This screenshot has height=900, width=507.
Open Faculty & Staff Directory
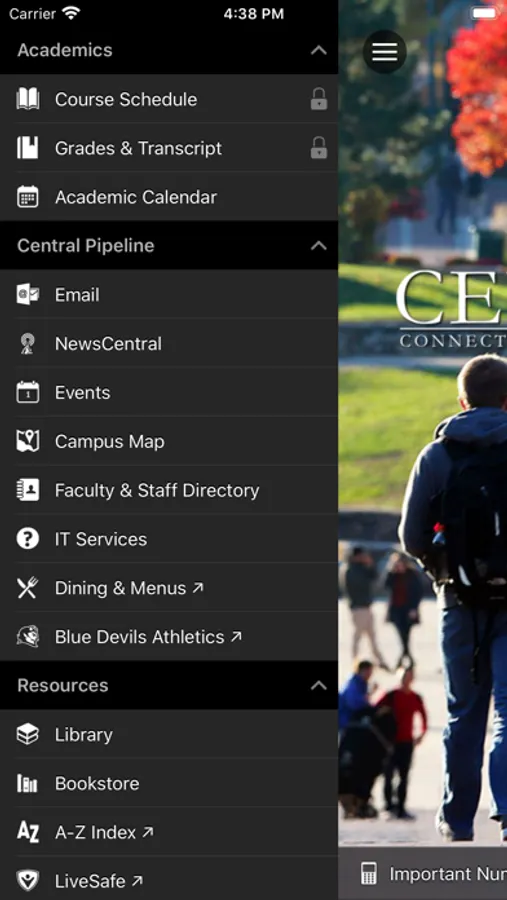(x=169, y=490)
